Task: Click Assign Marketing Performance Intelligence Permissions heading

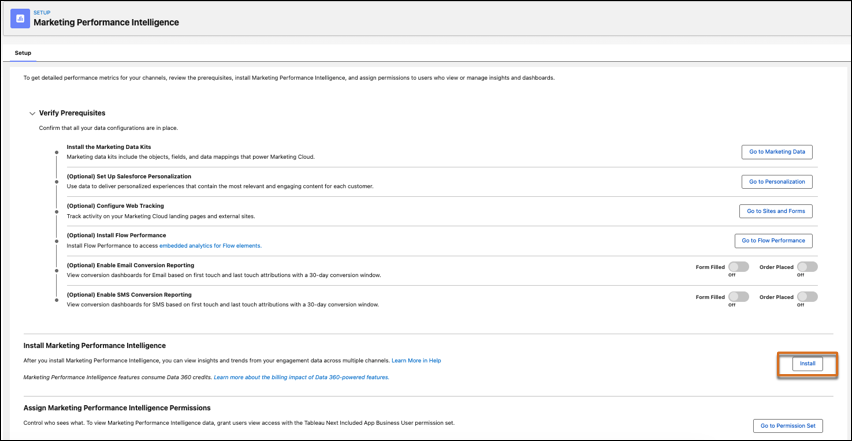Action: (x=117, y=407)
